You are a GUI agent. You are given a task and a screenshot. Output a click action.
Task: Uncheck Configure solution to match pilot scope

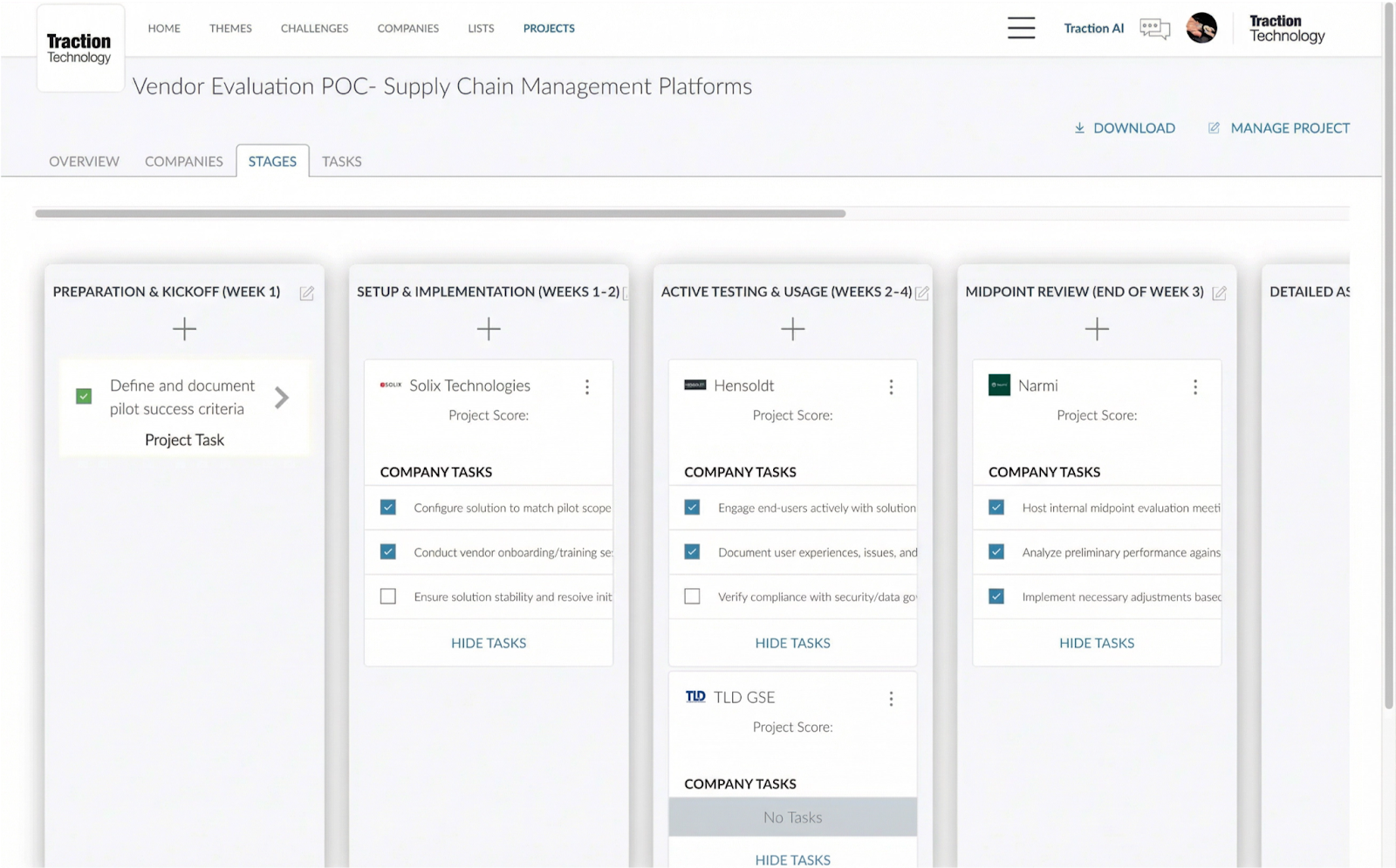(x=388, y=507)
